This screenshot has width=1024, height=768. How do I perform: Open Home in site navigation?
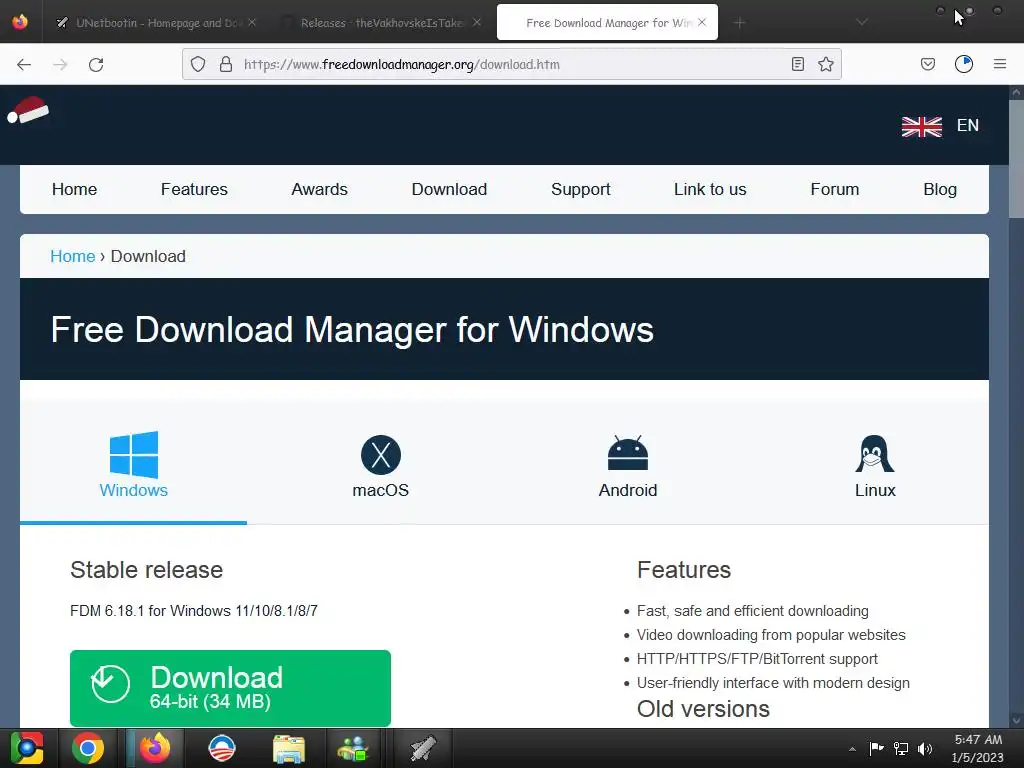(x=74, y=189)
